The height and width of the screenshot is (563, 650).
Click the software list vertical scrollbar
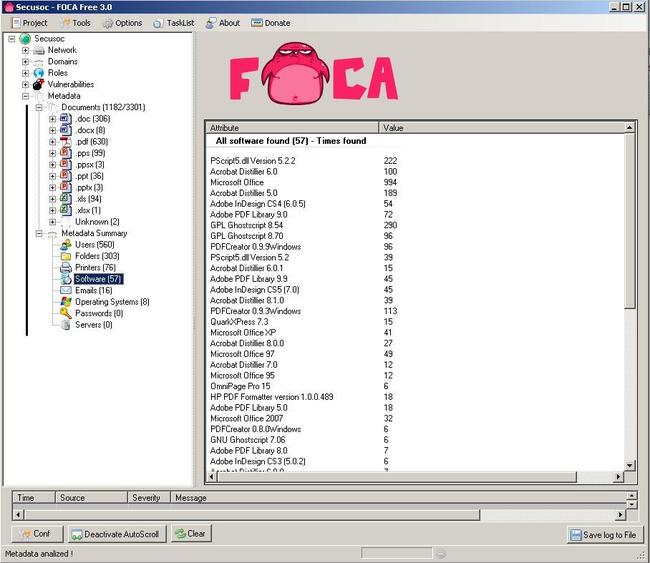point(629,250)
